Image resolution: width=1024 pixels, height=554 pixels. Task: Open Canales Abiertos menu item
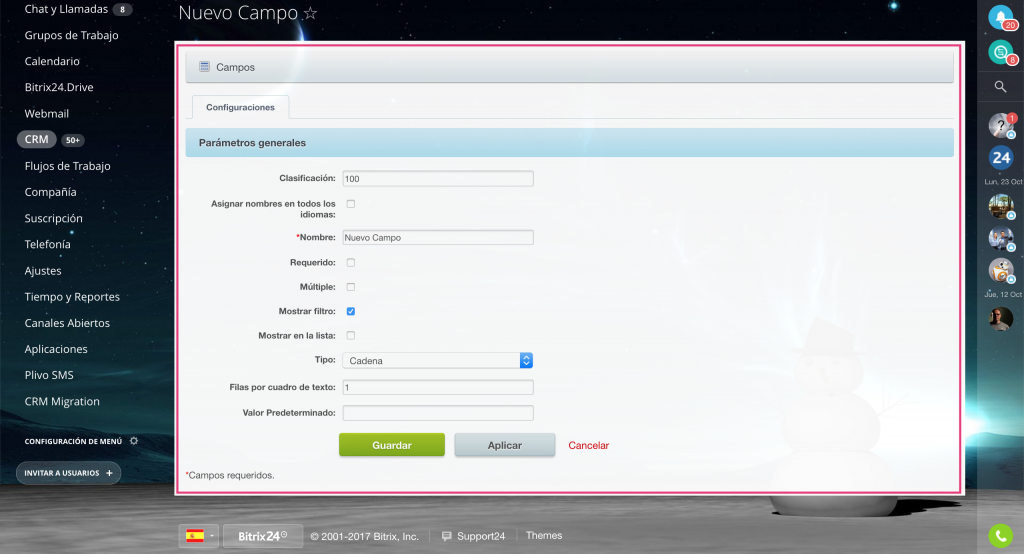(x=67, y=323)
